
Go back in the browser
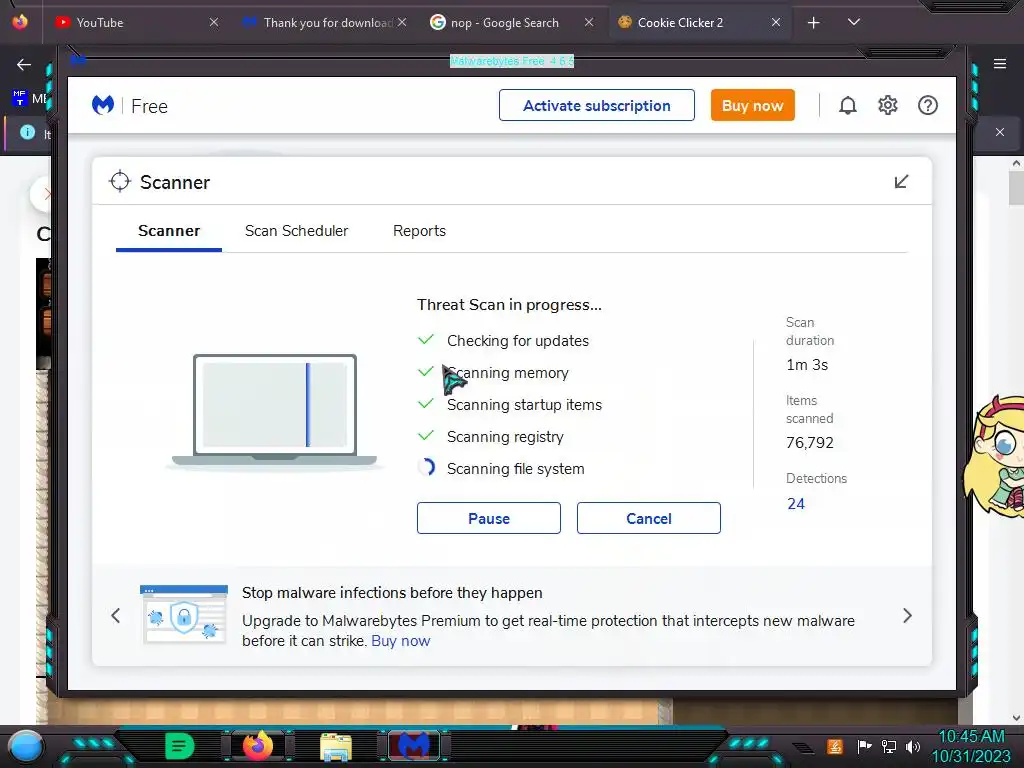coord(24,64)
